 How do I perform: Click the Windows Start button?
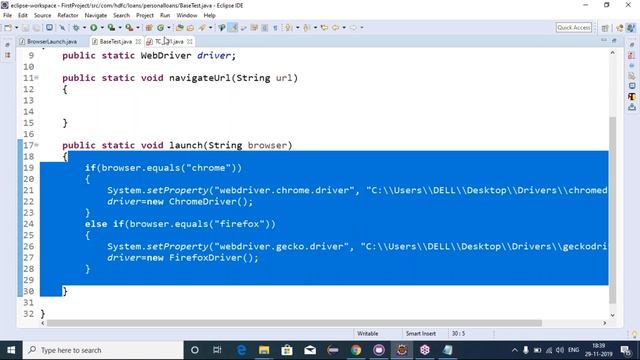tap(11, 350)
